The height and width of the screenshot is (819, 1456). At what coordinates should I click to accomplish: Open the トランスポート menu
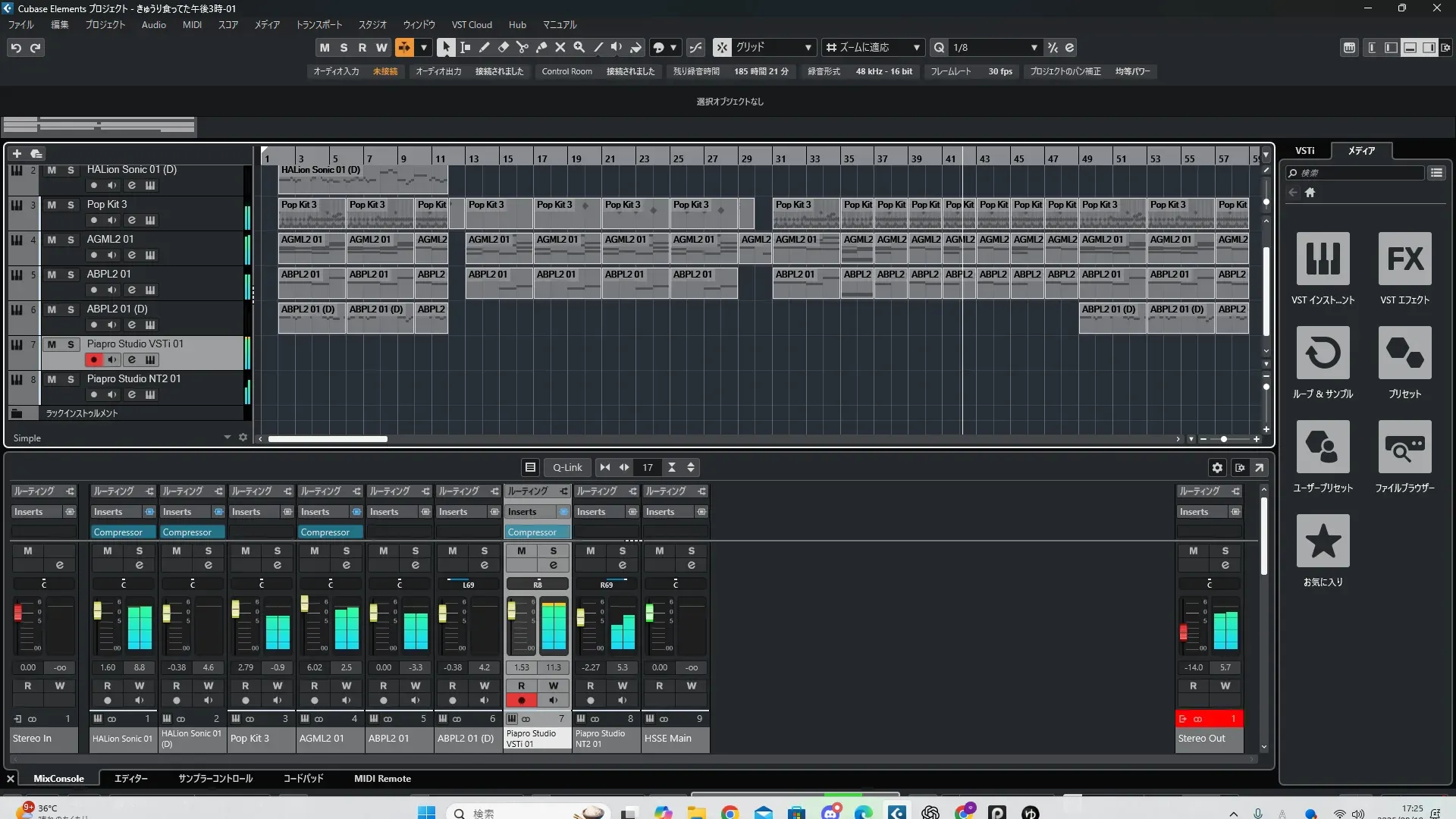(x=318, y=25)
